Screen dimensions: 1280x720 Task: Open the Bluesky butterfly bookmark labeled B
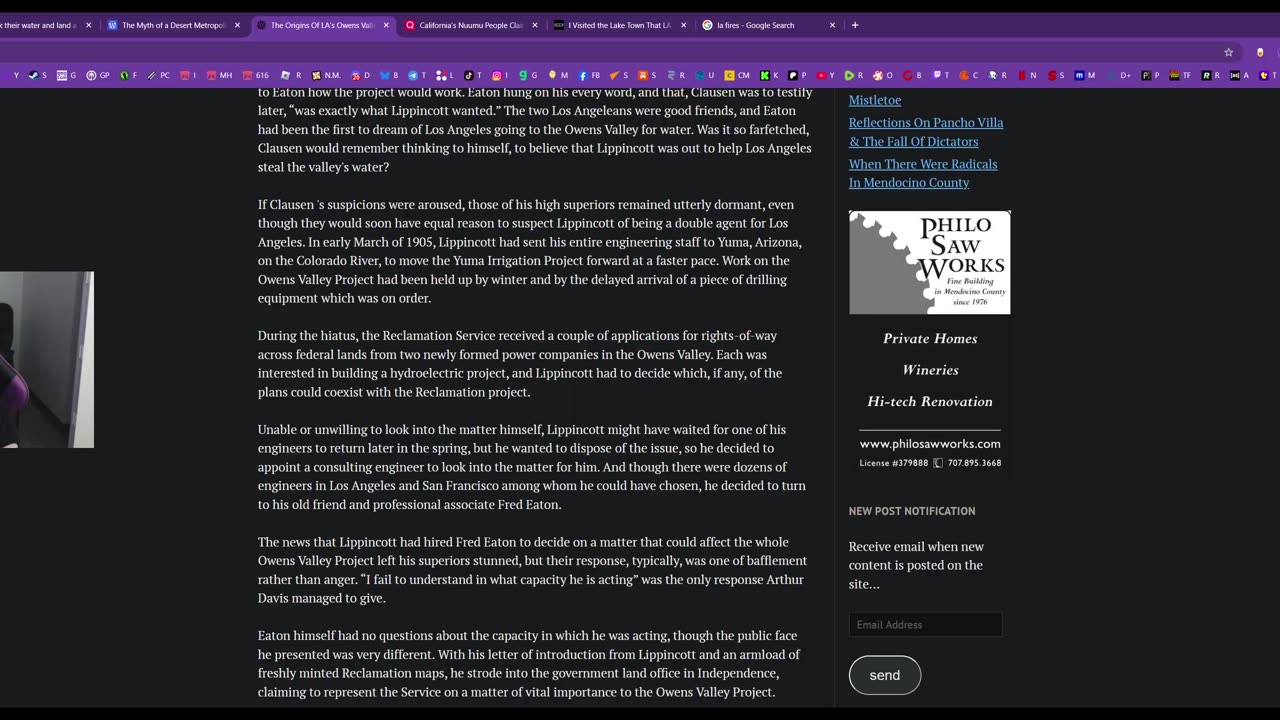[389, 75]
